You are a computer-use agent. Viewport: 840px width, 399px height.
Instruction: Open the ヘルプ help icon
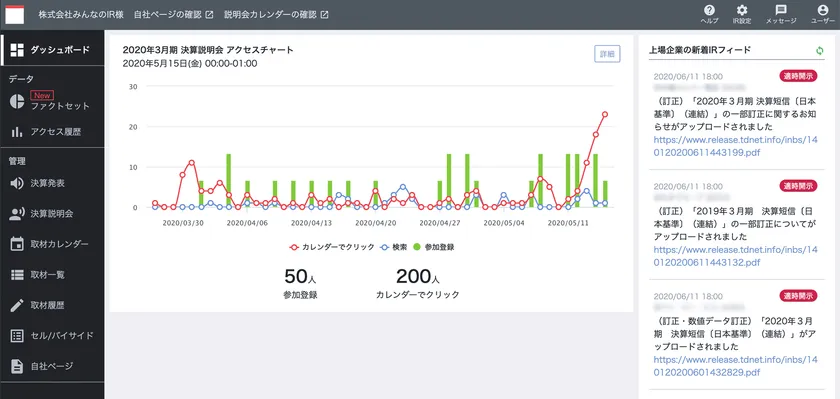(709, 10)
